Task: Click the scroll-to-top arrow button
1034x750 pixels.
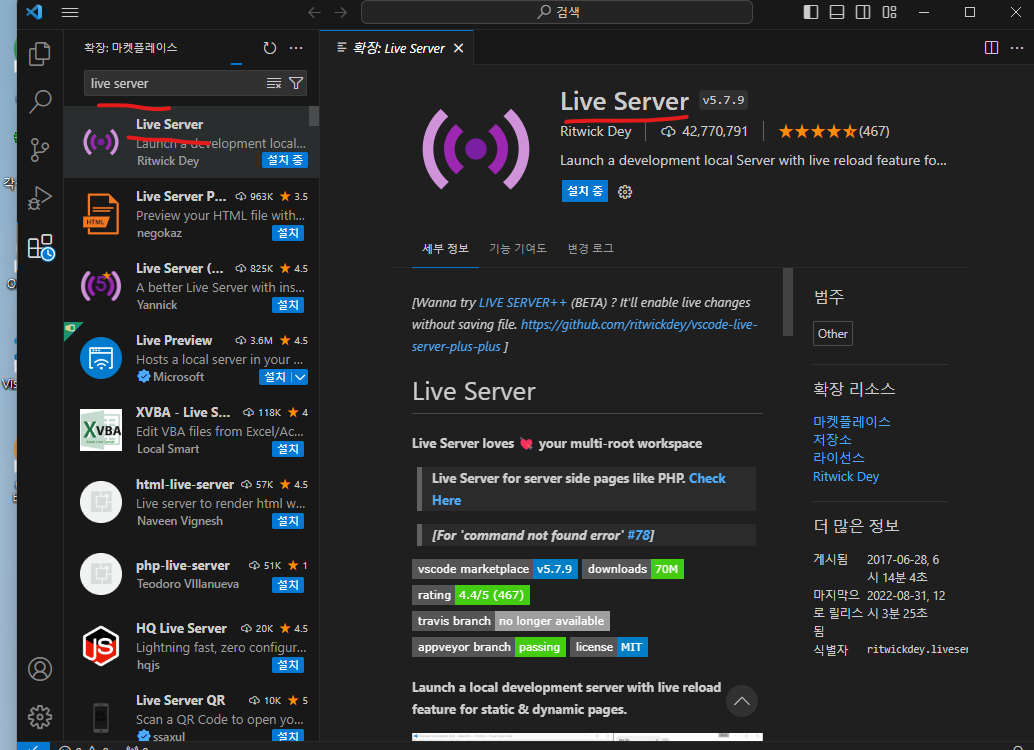Action: [742, 701]
